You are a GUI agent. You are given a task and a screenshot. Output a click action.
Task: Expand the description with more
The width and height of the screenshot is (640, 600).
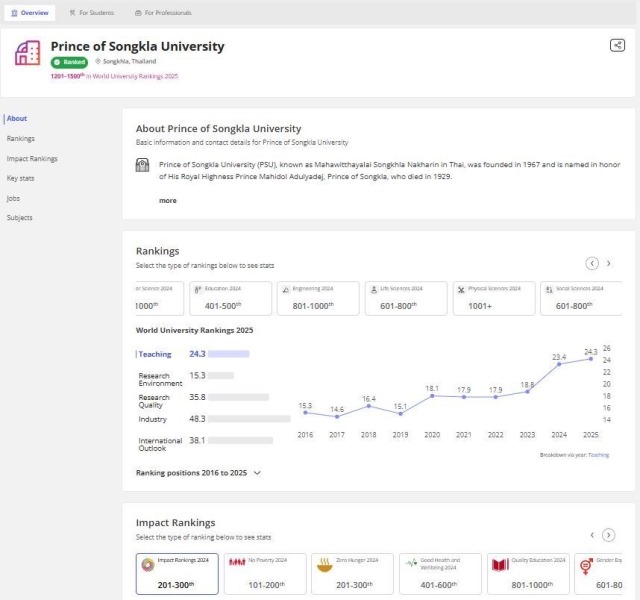point(168,200)
